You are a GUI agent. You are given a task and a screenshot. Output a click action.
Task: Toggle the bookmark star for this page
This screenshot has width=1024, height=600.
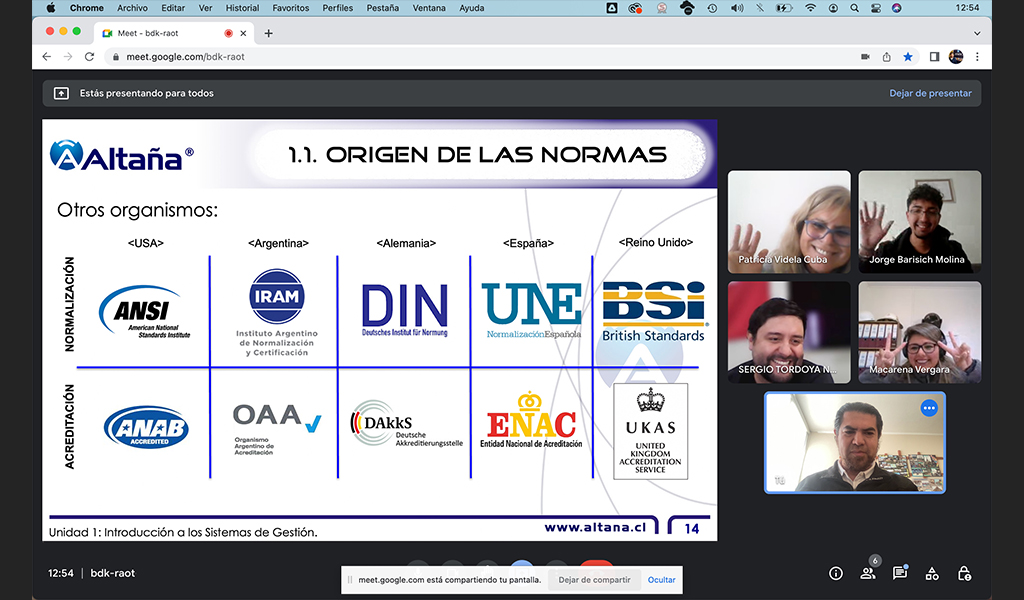[908, 57]
